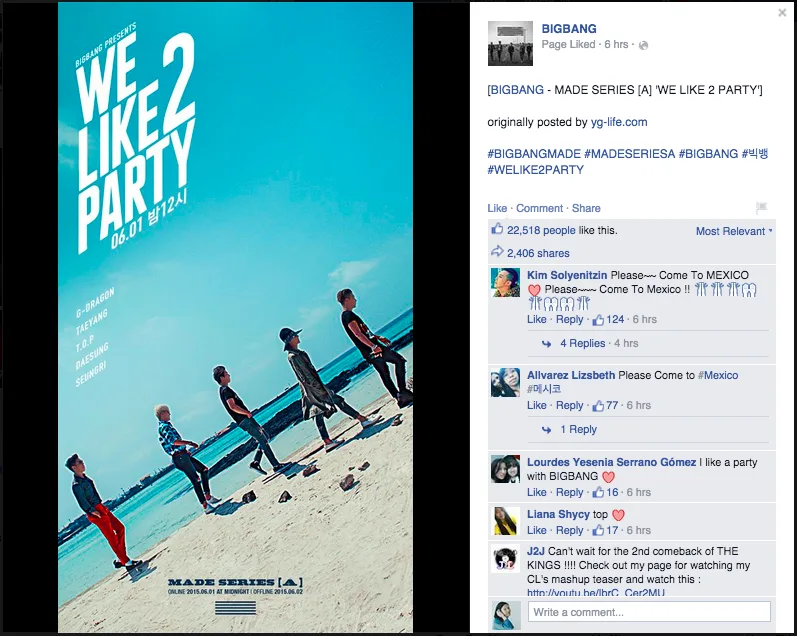Open the Most Relevant sorting dropdown

coord(734,231)
